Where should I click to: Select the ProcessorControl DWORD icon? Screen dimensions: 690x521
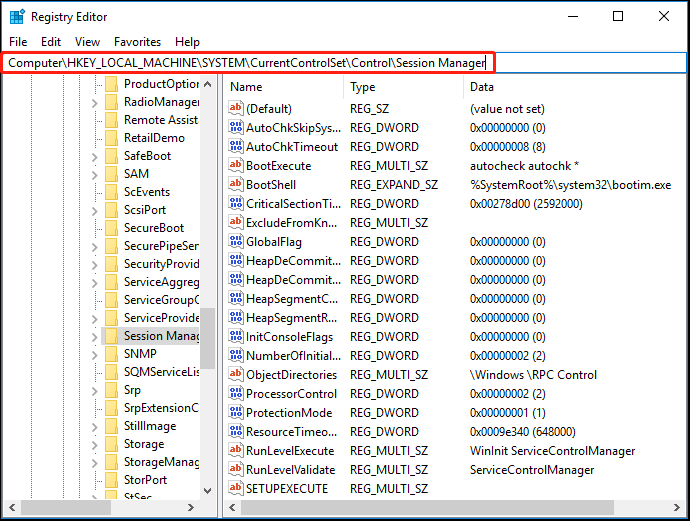[x=236, y=393]
